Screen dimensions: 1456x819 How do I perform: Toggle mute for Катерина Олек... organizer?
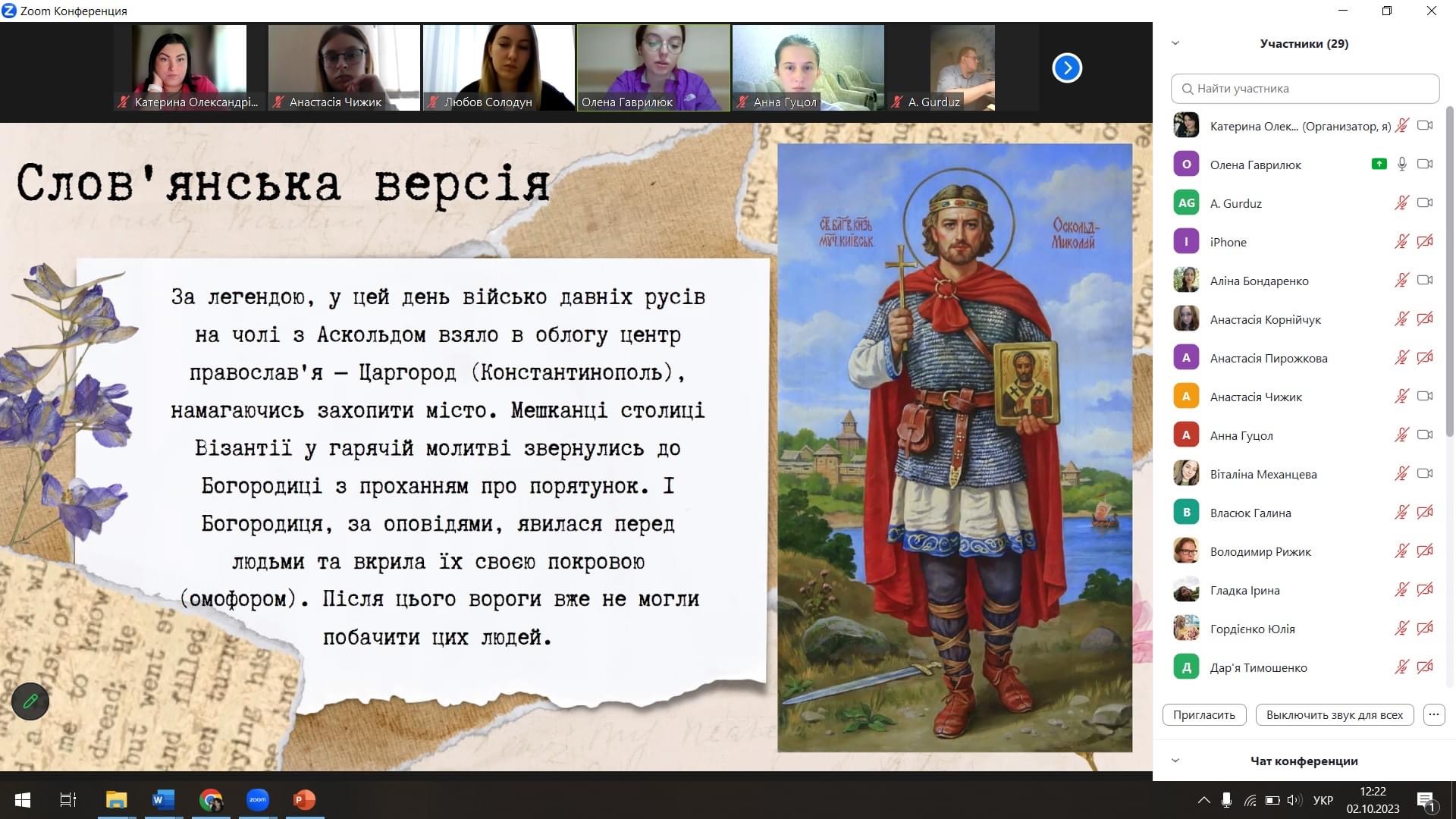click(x=1402, y=125)
